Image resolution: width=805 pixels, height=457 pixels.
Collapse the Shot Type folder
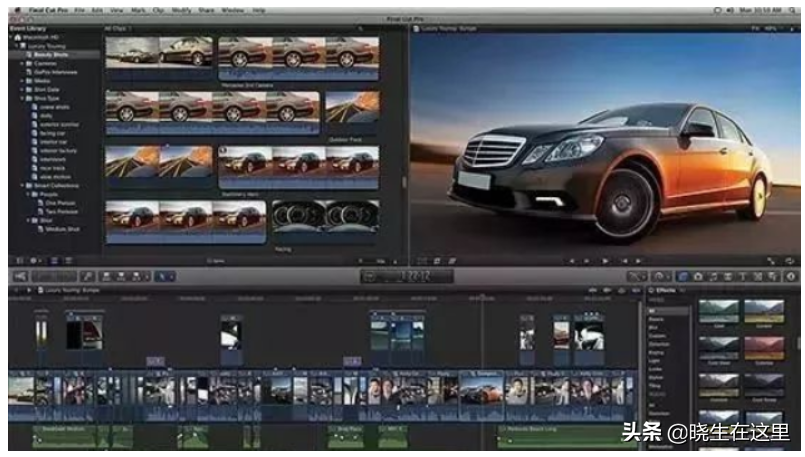[24, 99]
